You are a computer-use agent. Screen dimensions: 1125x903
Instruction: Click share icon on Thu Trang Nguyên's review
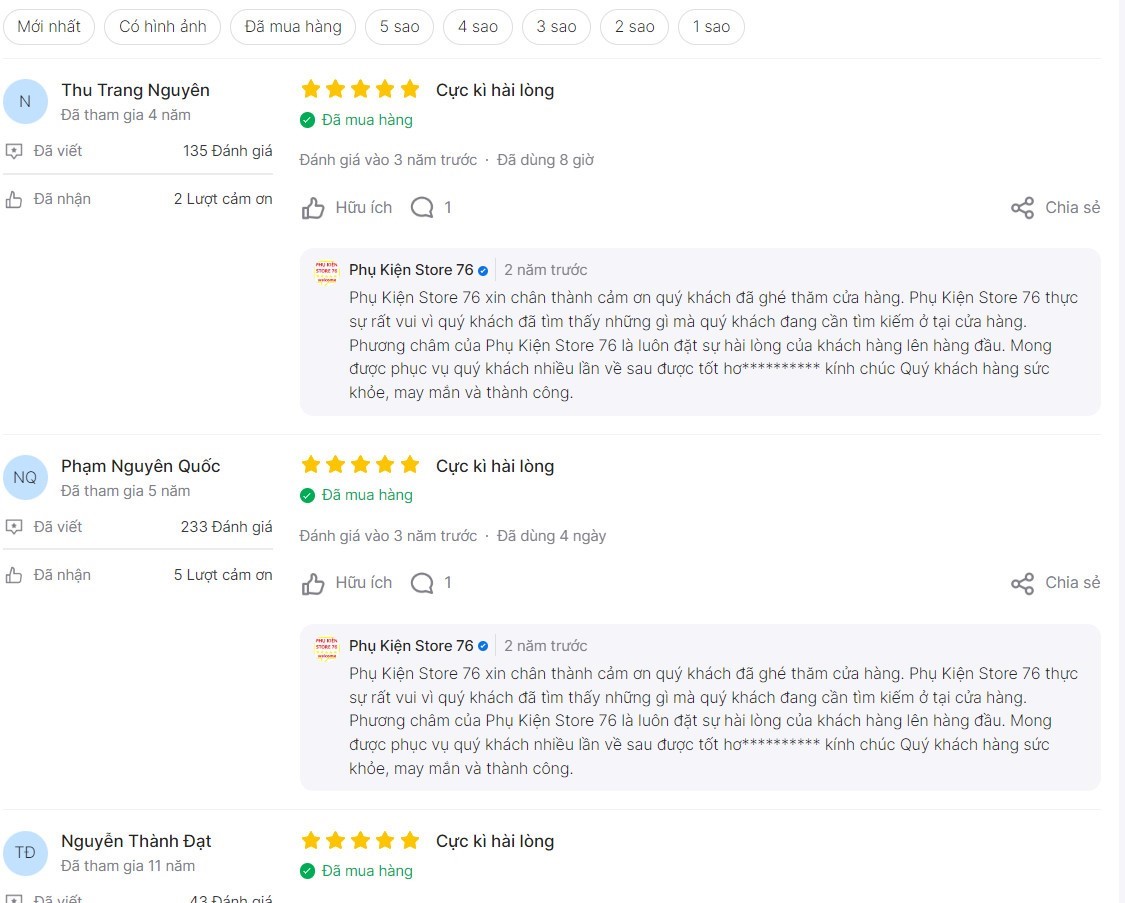(1022, 208)
